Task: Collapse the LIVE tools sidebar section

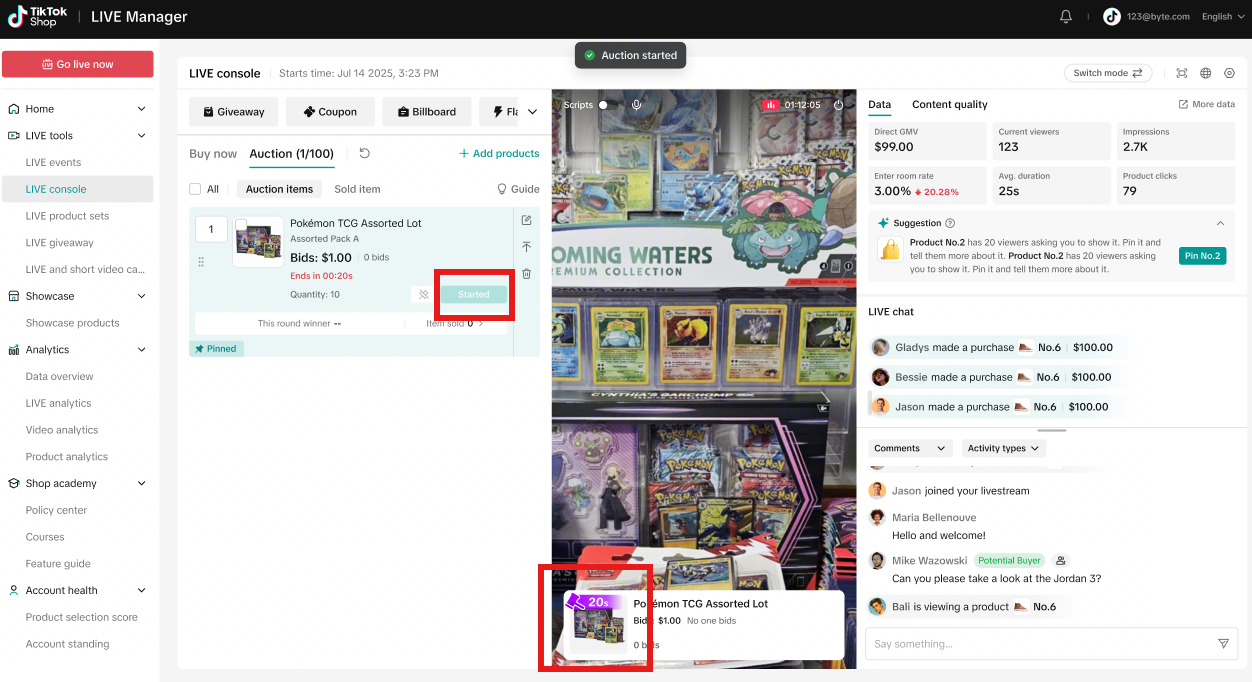Action: click(x=141, y=136)
